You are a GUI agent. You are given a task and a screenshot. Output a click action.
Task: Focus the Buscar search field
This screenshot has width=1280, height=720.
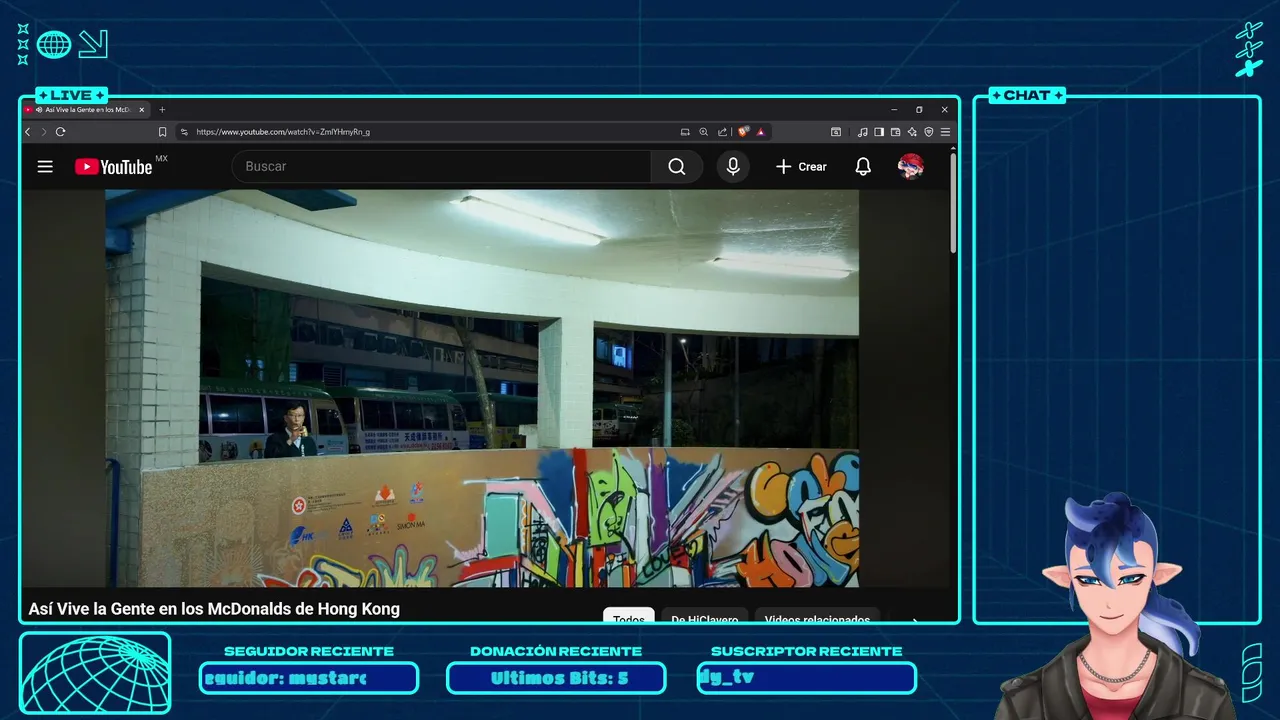[x=441, y=167]
